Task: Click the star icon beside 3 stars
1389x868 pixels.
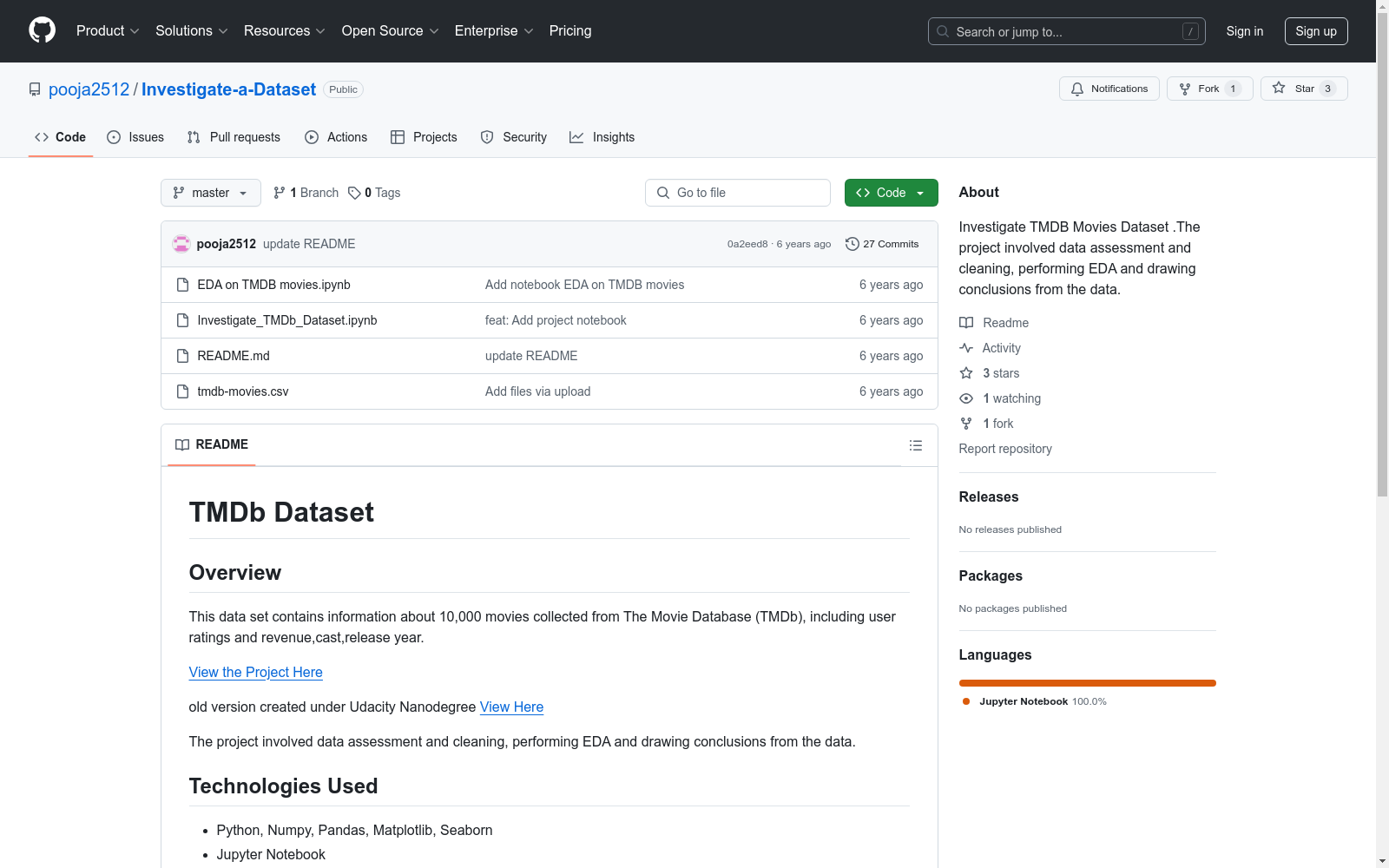Action: click(966, 373)
